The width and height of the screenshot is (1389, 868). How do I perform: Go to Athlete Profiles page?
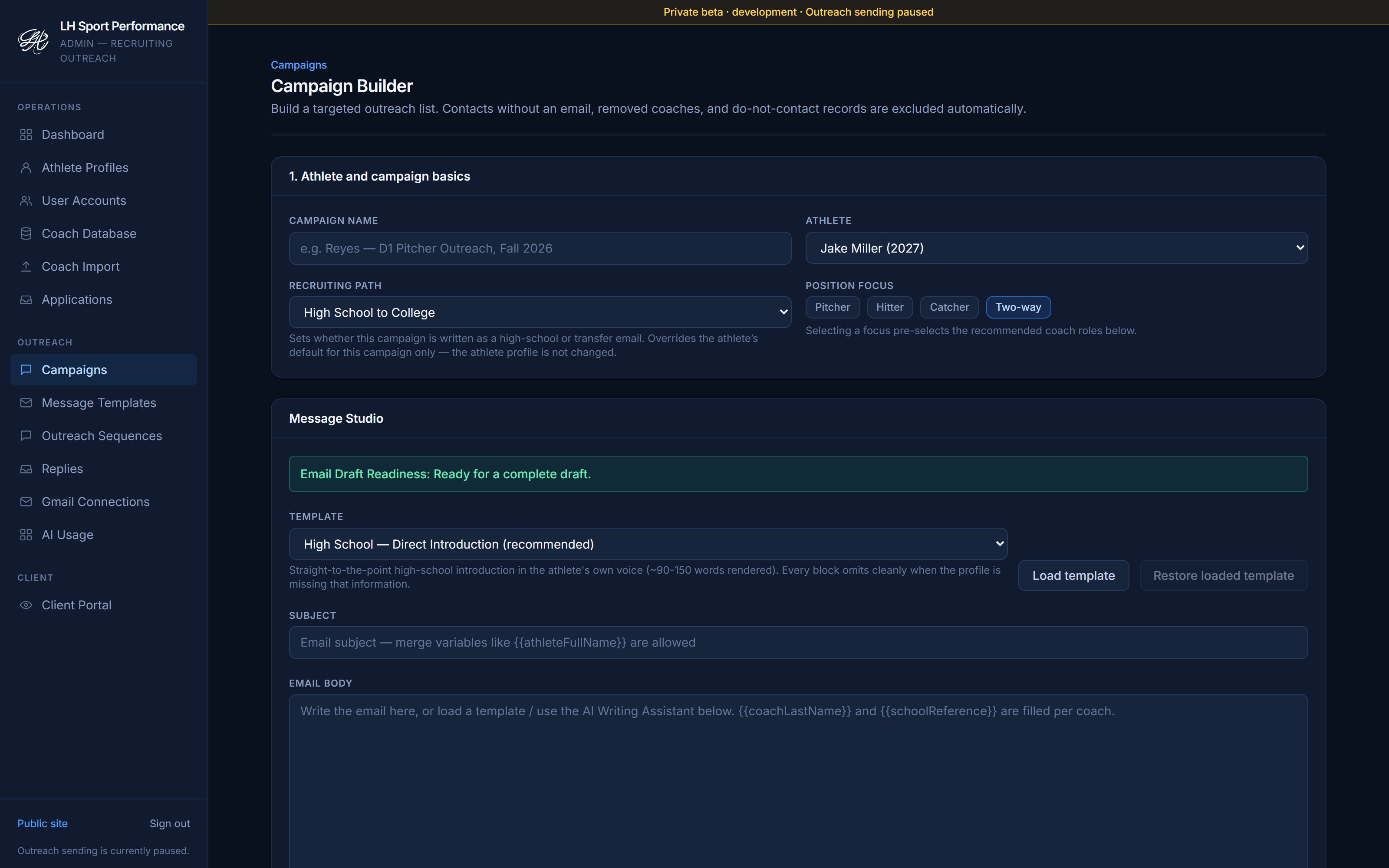103,168
